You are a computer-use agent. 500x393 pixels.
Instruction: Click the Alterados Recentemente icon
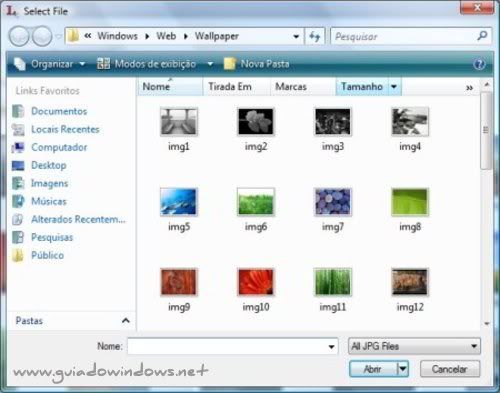pos(18,219)
